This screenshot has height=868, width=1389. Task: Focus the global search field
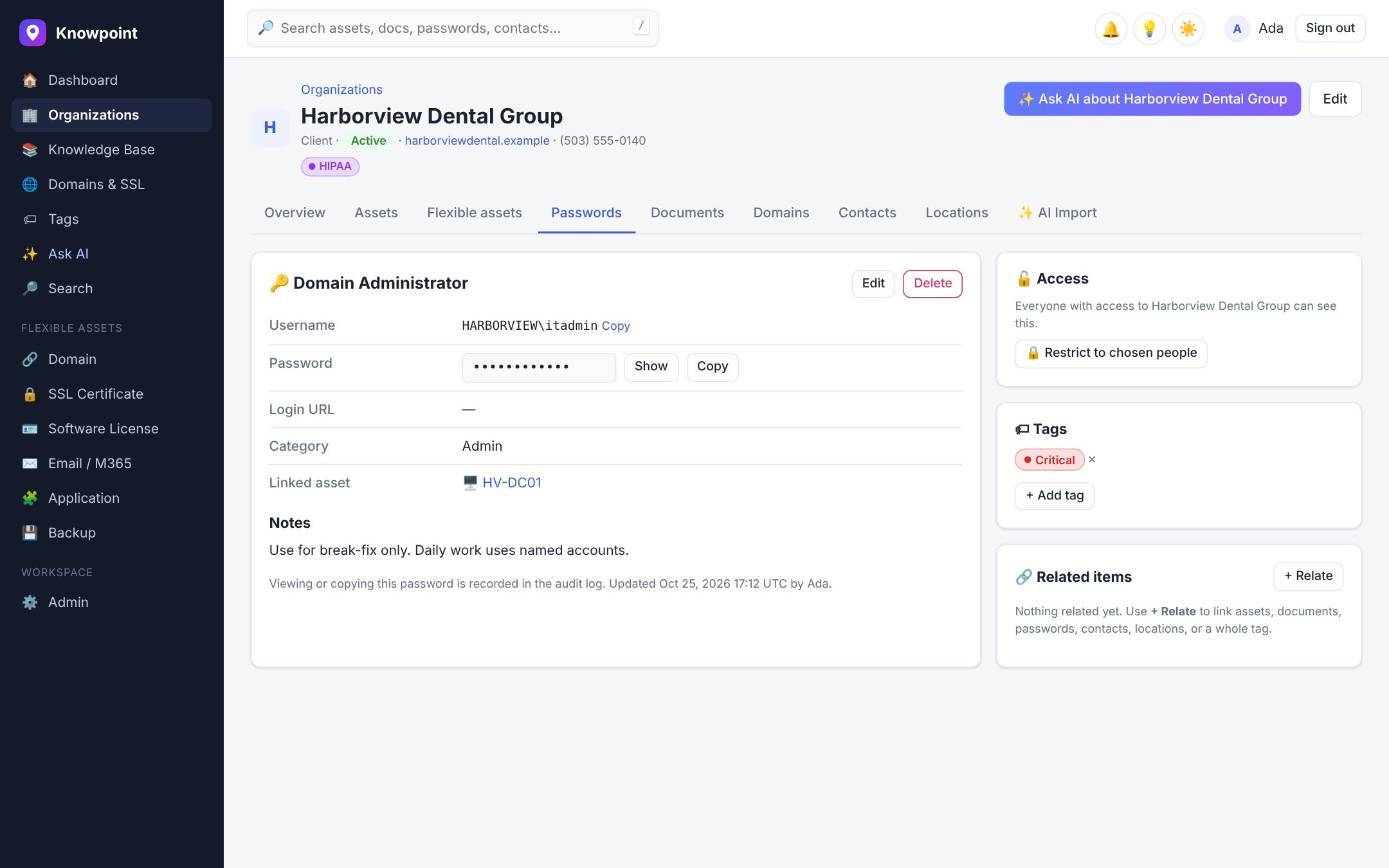click(453, 28)
